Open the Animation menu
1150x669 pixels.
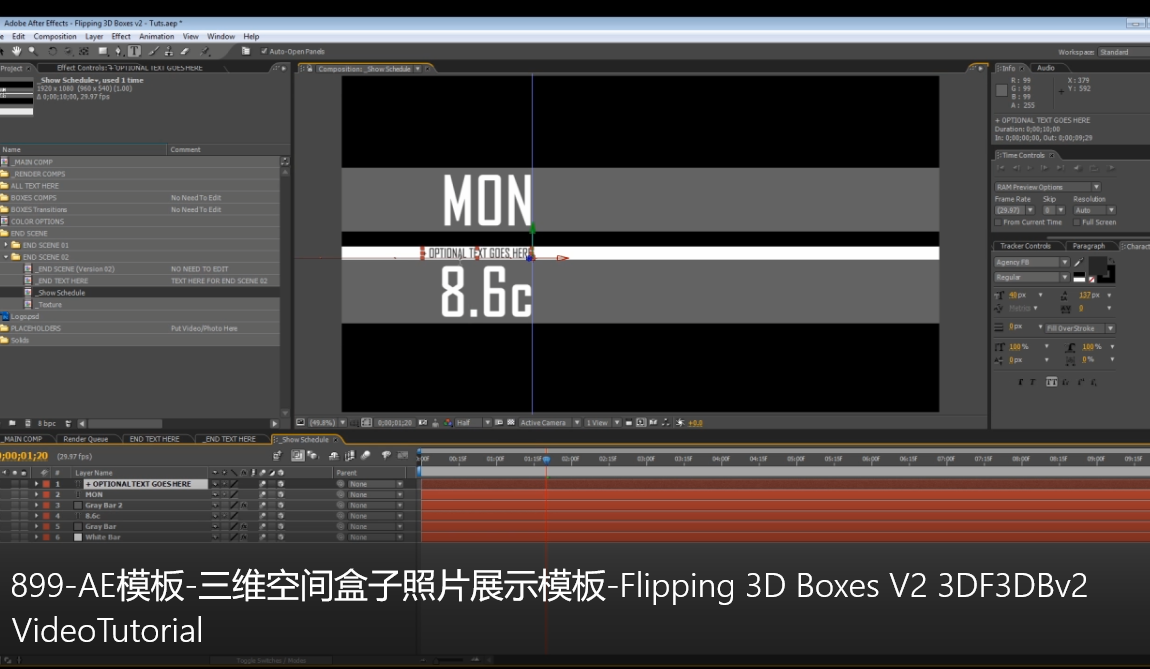point(157,37)
